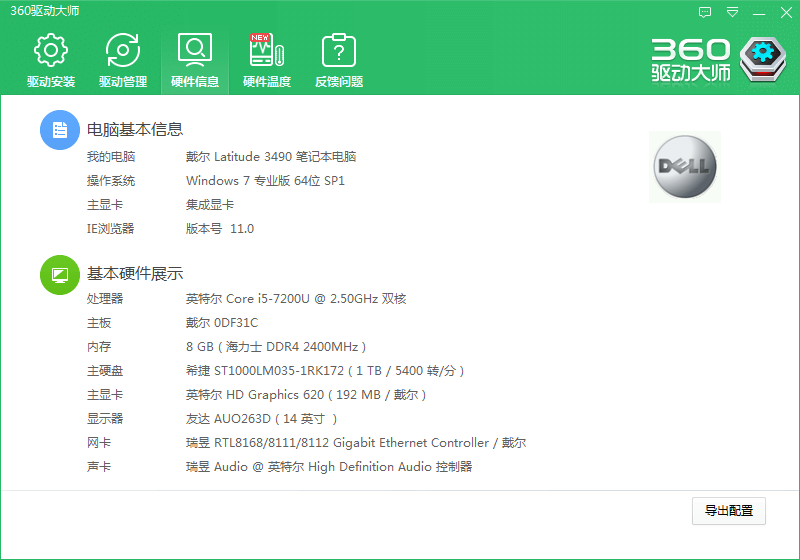Click the 版本号 11.0 value
This screenshot has width=800, height=560.
(220, 228)
